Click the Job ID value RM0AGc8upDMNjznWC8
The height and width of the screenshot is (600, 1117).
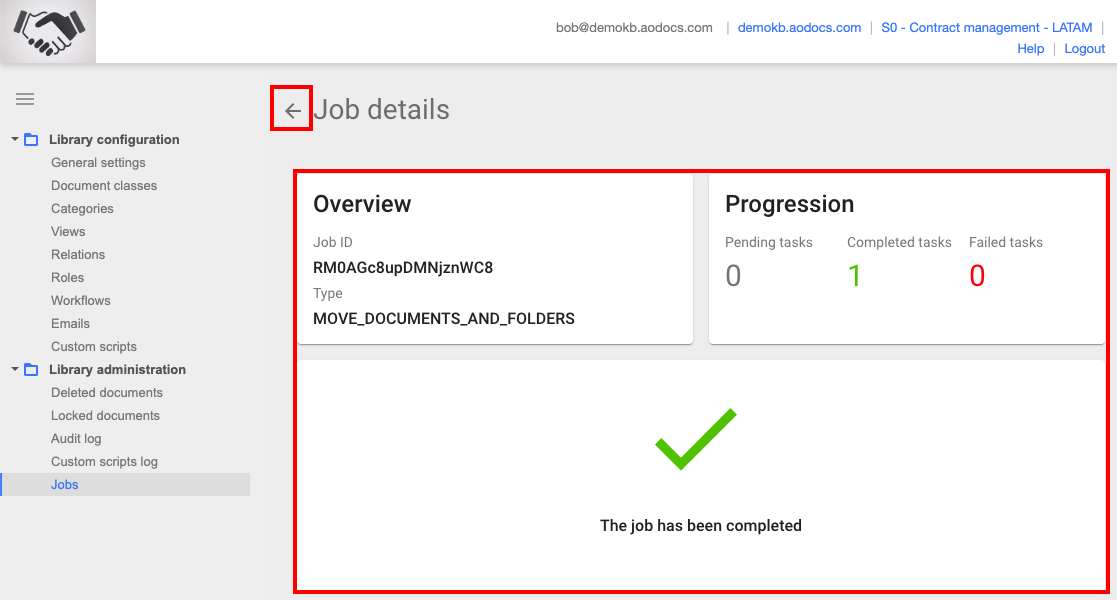(x=403, y=268)
